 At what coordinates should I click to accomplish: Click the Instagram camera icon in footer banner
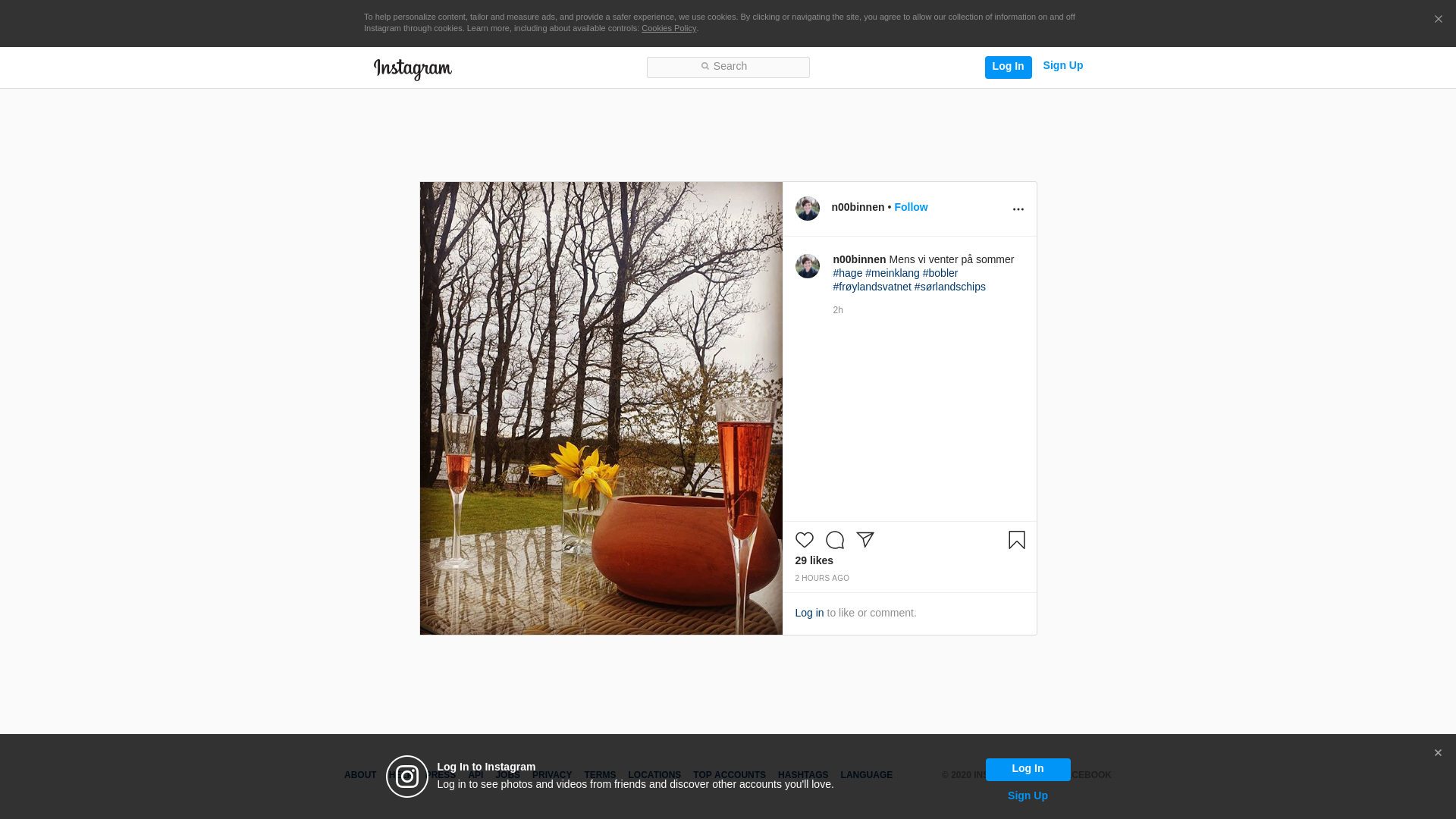click(x=407, y=777)
